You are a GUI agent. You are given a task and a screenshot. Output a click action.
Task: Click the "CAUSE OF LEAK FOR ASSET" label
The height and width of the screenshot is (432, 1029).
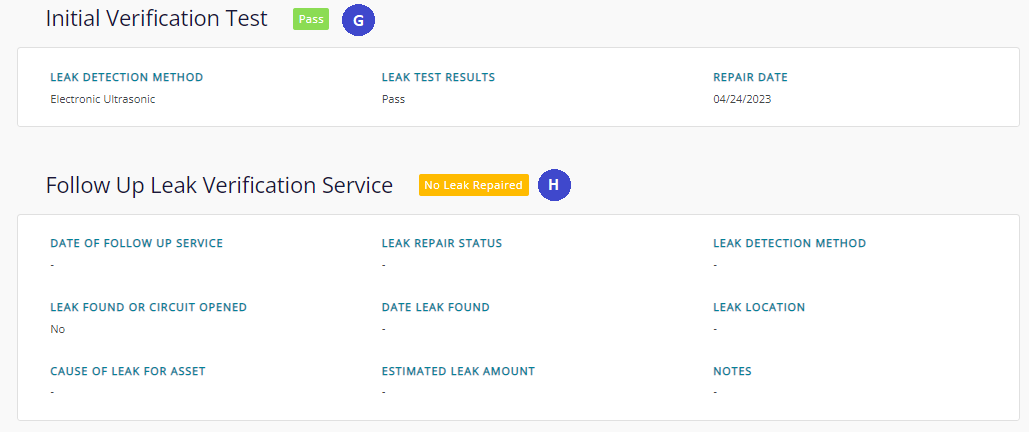coord(128,372)
